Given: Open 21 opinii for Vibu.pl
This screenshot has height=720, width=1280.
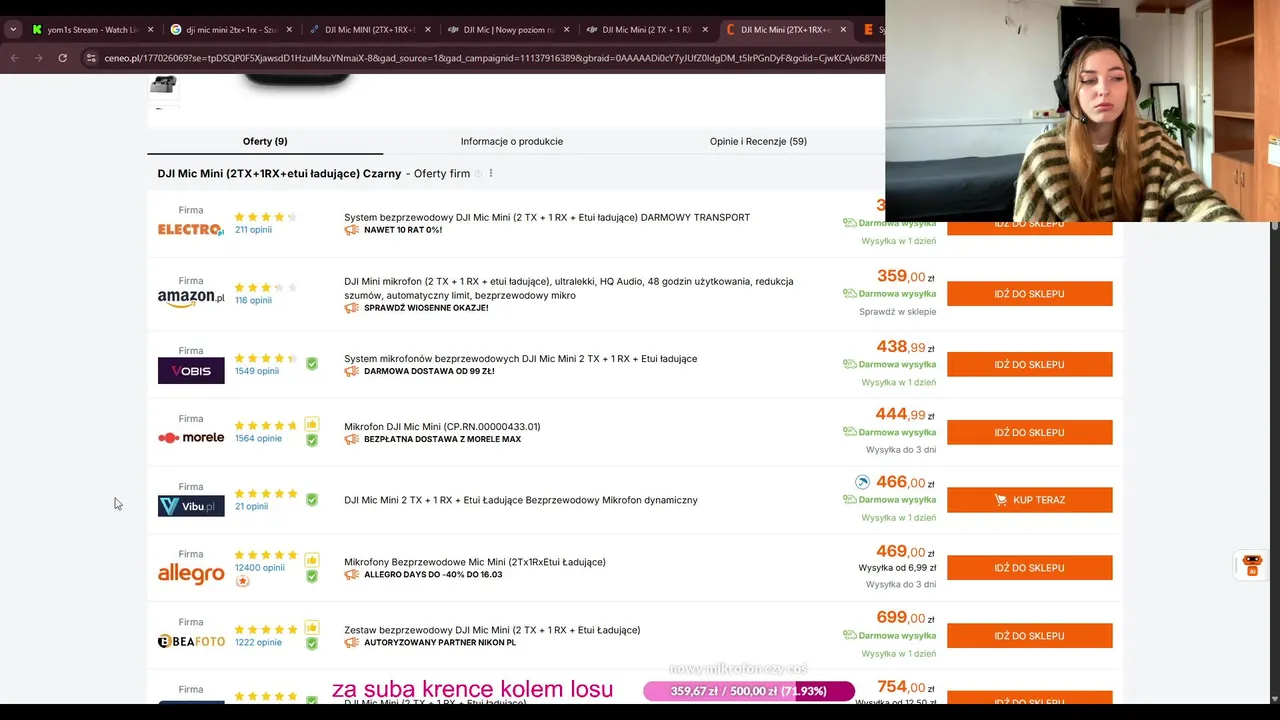Looking at the screenshot, I should pos(251,506).
